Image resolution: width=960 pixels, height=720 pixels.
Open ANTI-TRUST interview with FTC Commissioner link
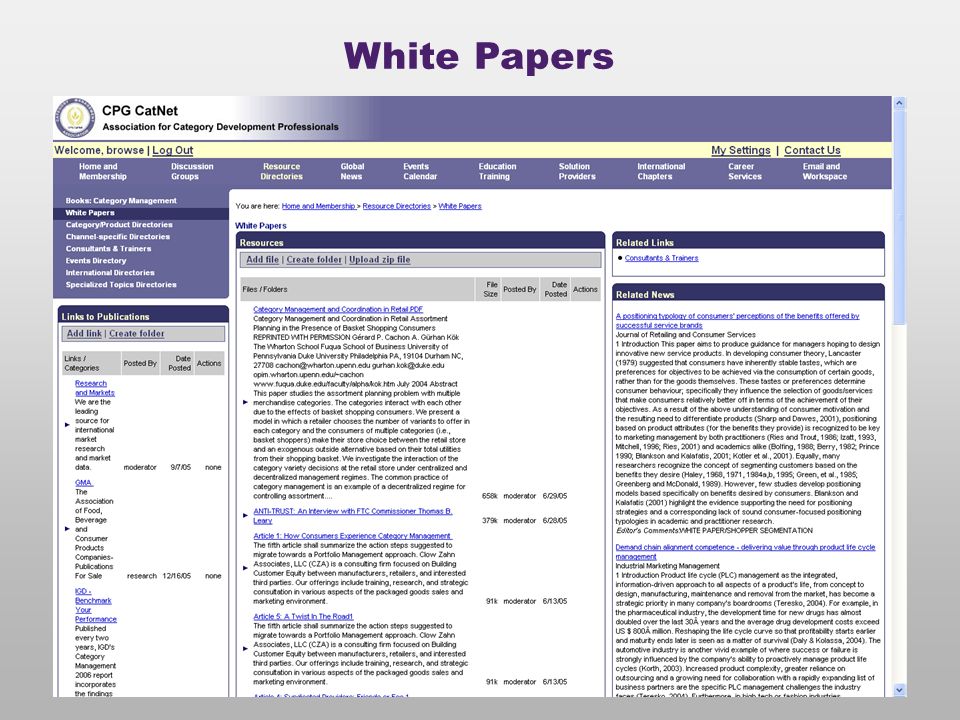pyautogui.click(x=353, y=516)
